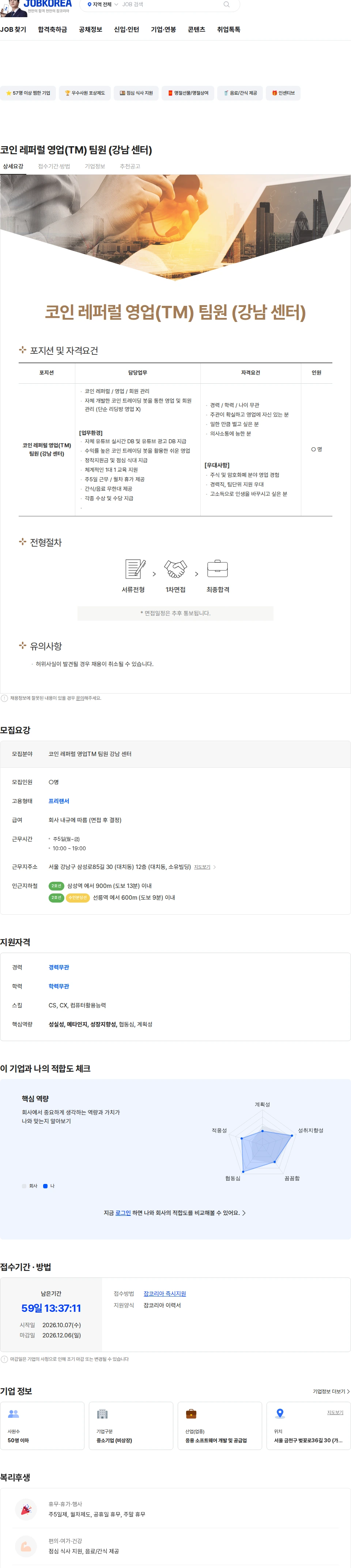
Task: Open the 합격축하금 menu
Action: pyautogui.click(x=52, y=29)
